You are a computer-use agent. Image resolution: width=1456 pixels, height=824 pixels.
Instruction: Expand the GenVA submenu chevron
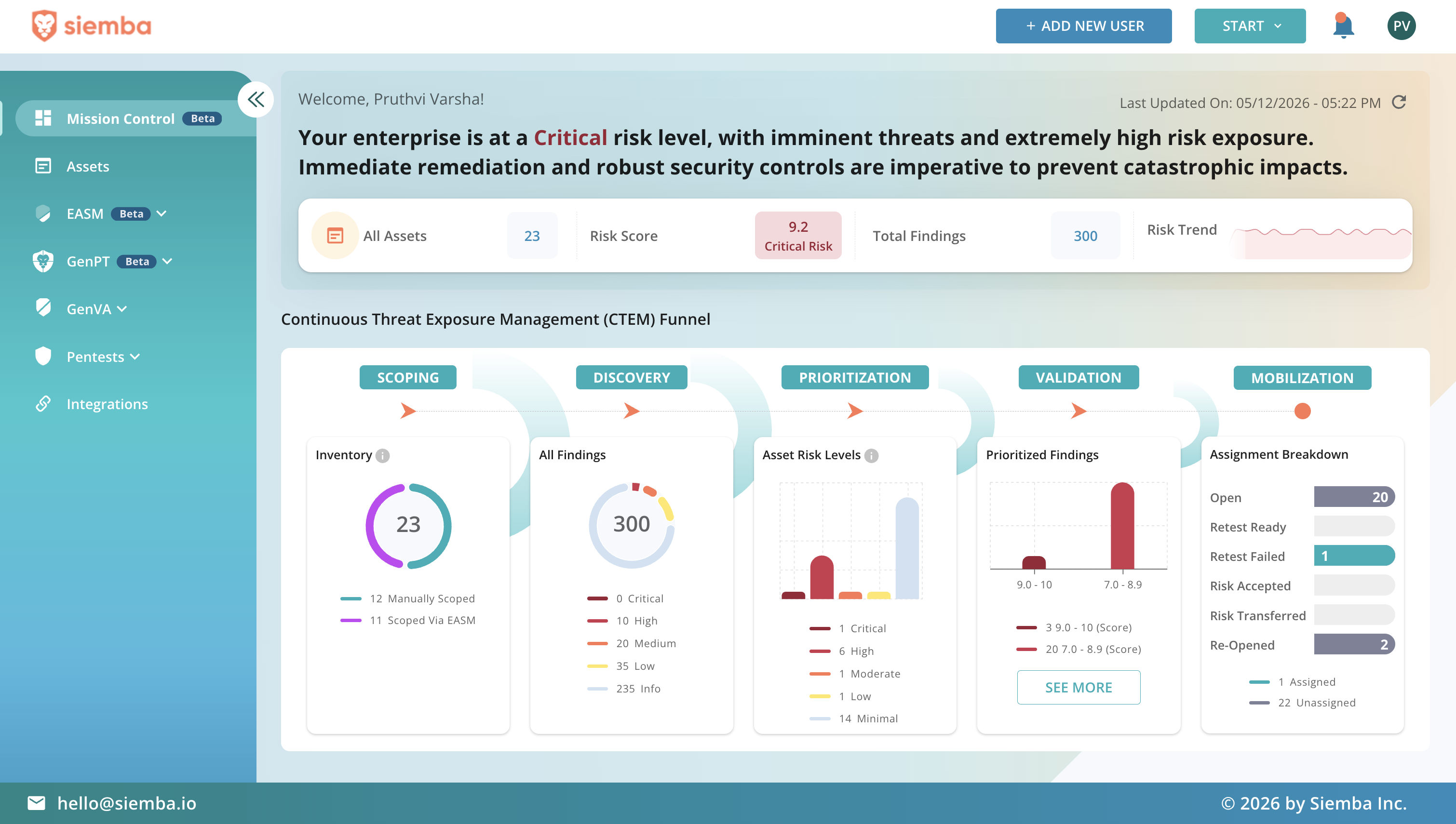tap(121, 308)
